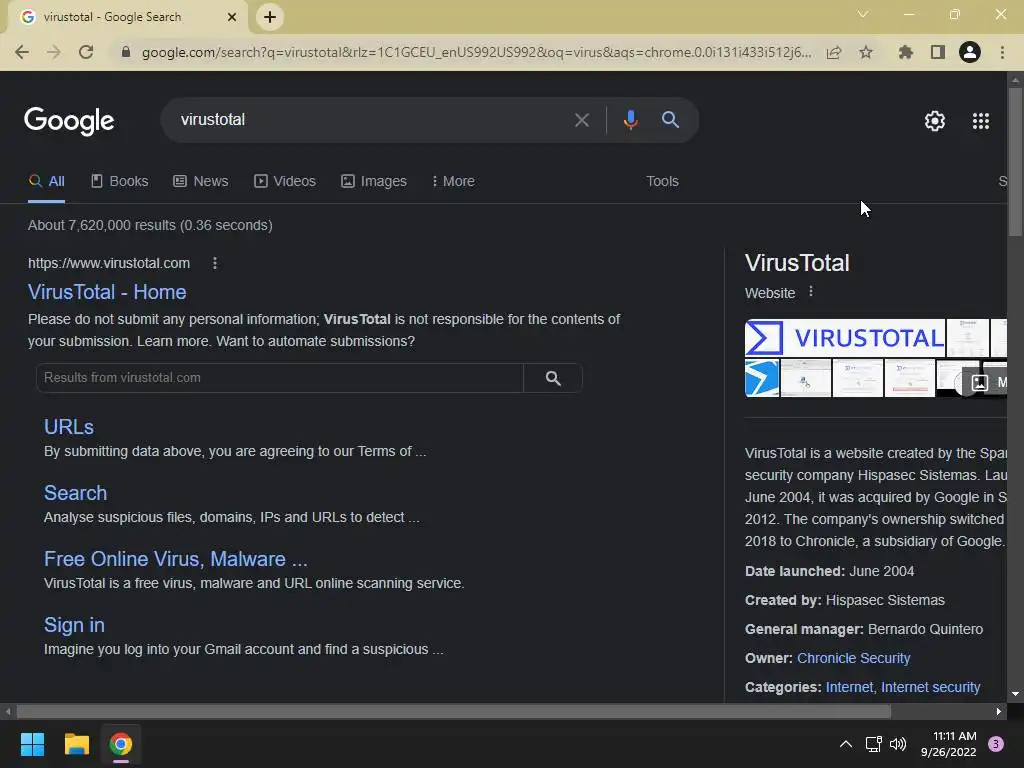Click the https://www.virustotal.com URL text

[x=109, y=263]
